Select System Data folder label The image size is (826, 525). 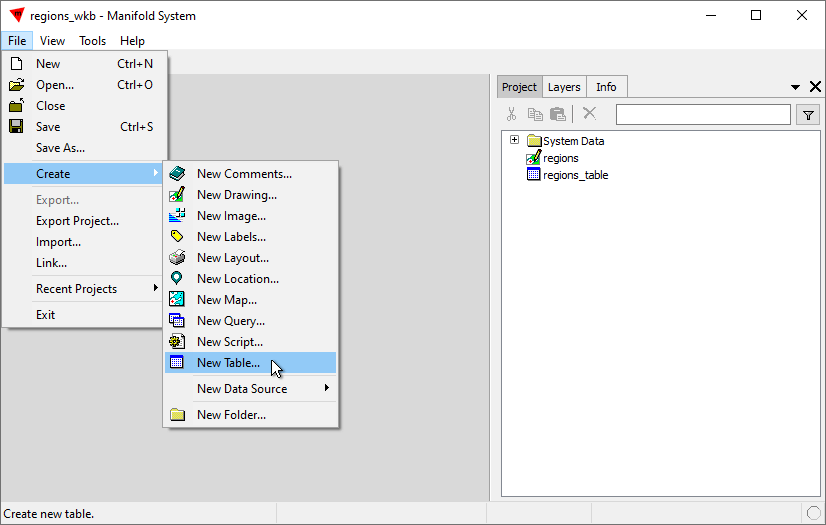pyautogui.click(x=573, y=141)
